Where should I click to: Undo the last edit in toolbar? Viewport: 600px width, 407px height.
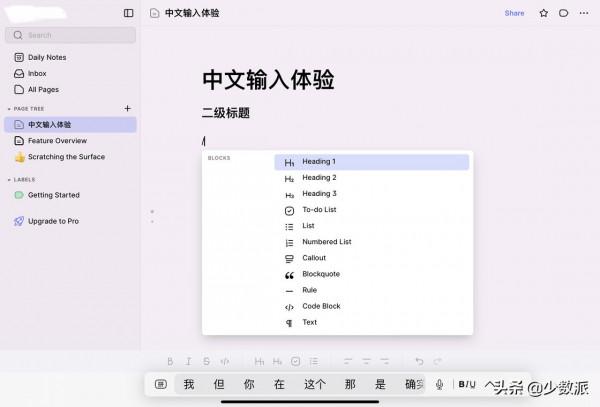(419, 361)
